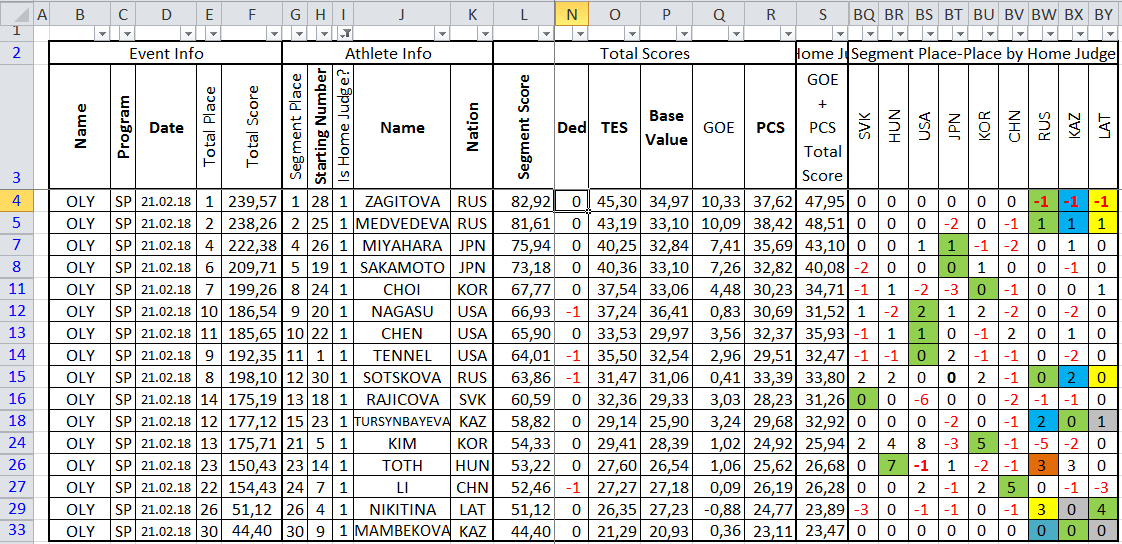Click the 'Nation' column title cell

[x=472, y=127]
